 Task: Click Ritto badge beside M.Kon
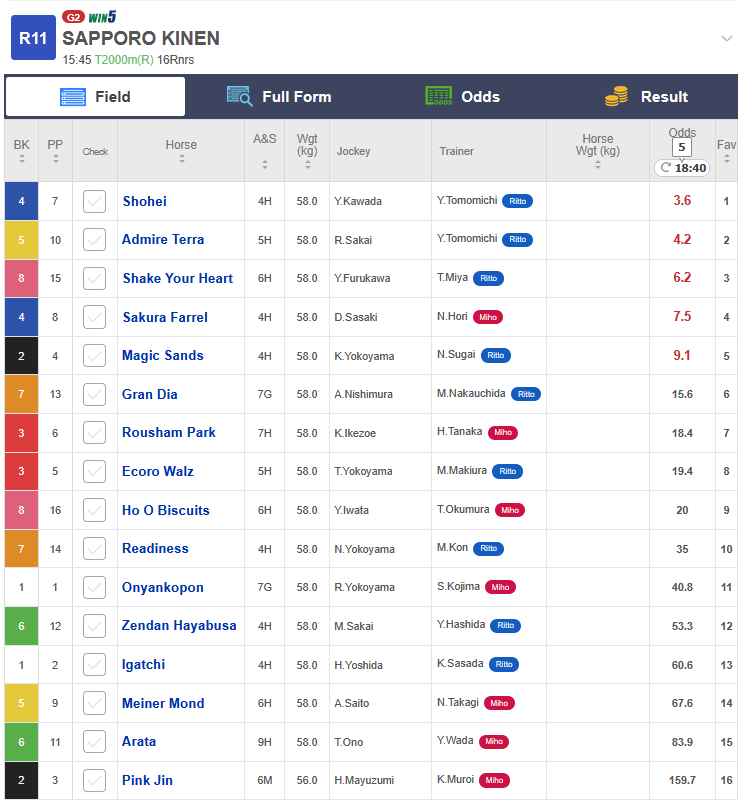click(x=488, y=548)
